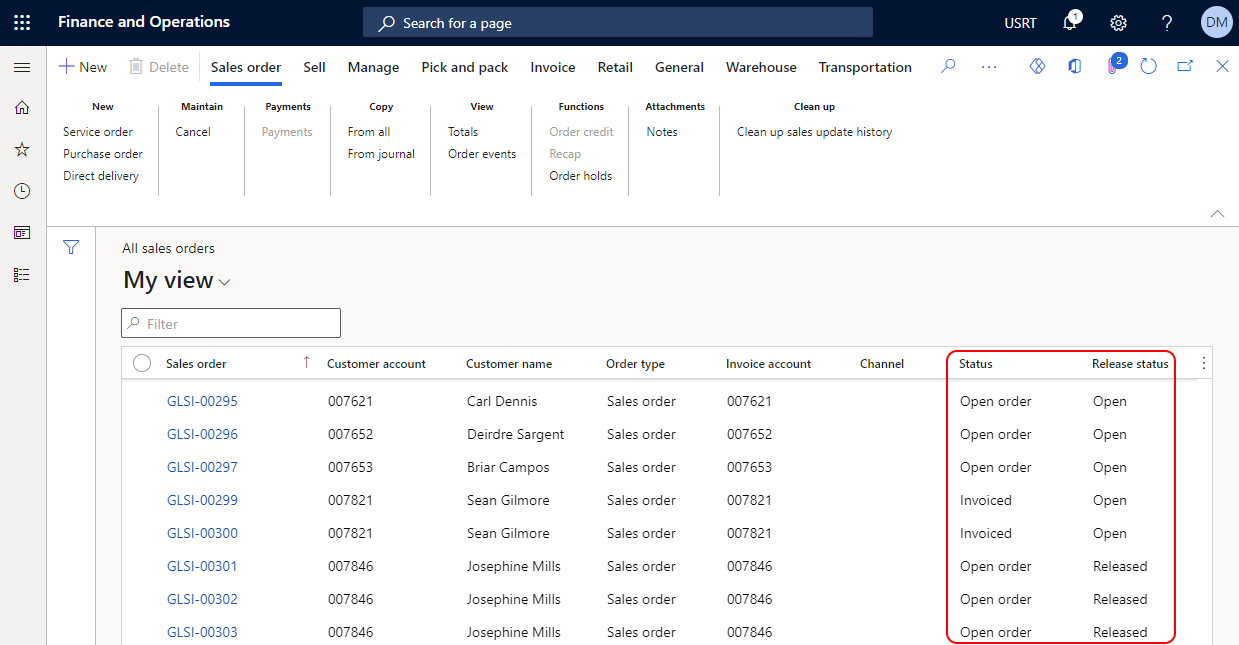The height and width of the screenshot is (645, 1239).
Task: Open the ellipsis more options in action pane
Action: pyautogui.click(x=989, y=66)
